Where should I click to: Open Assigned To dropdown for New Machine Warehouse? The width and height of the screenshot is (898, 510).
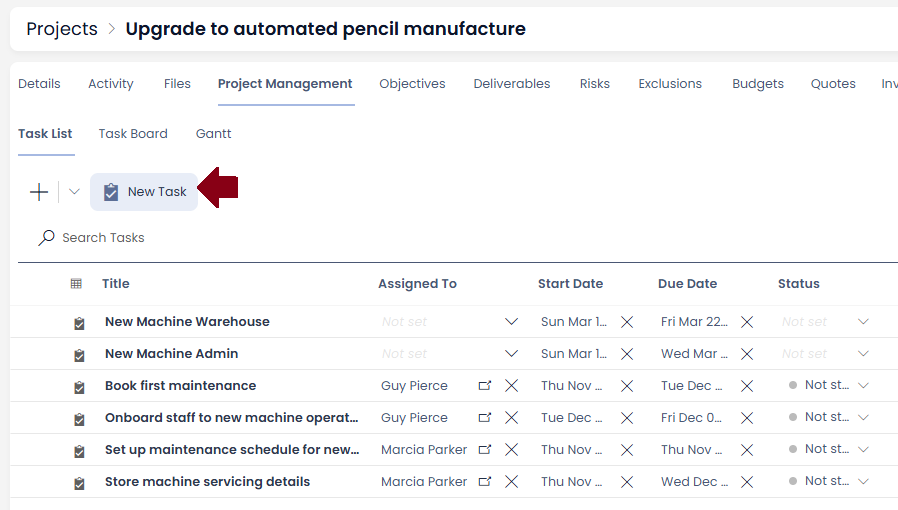(x=511, y=322)
